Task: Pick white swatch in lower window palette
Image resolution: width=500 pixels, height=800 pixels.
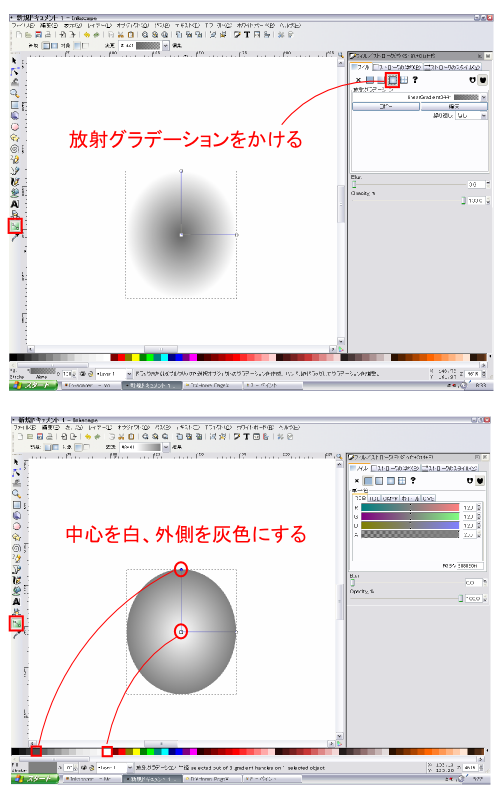Action: [x=107, y=752]
